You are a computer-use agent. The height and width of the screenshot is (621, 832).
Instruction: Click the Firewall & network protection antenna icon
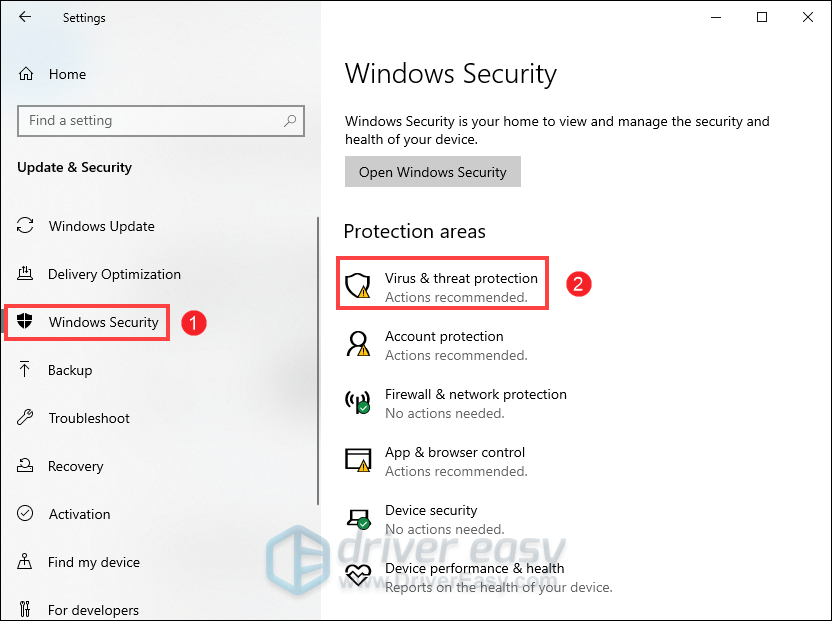[358, 402]
